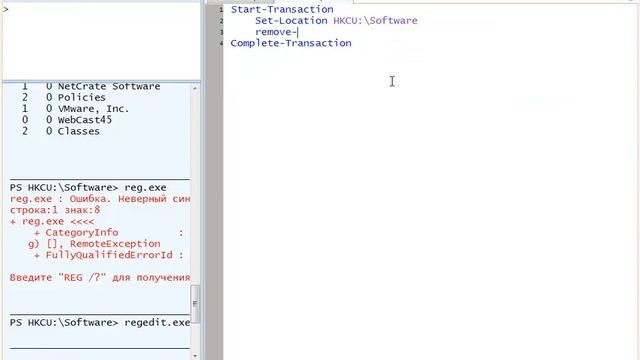Click the Start-Transaction line in script editor

(x=282, y=9)
